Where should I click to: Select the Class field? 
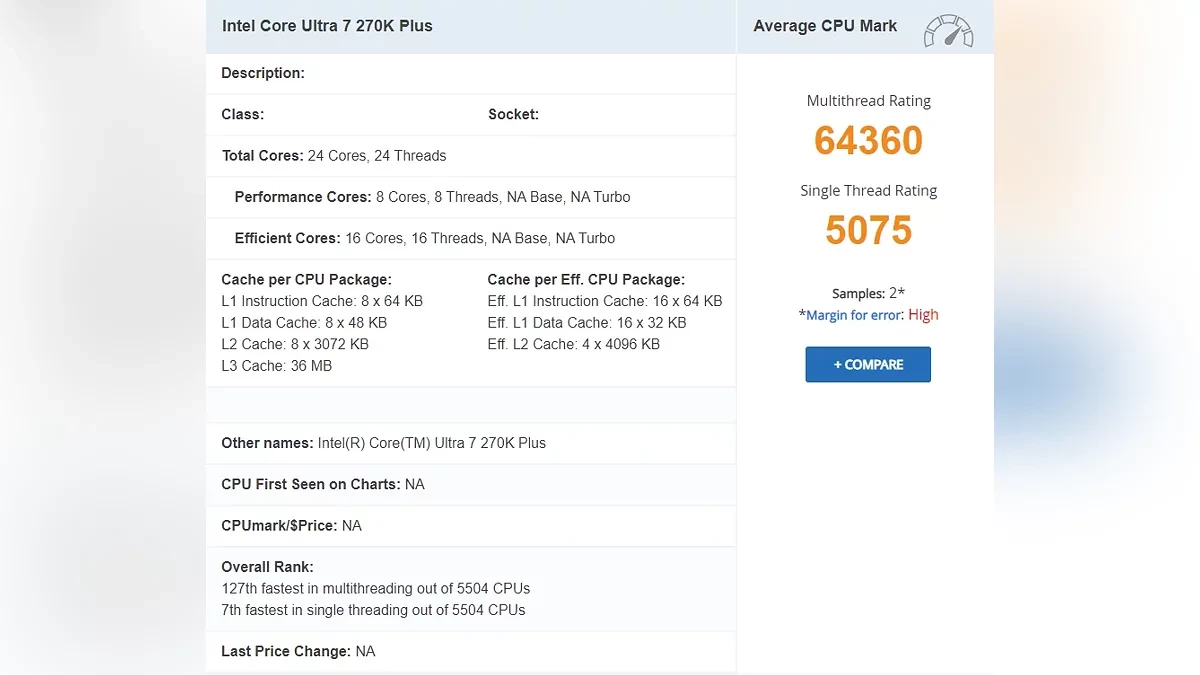click(242, 114)
